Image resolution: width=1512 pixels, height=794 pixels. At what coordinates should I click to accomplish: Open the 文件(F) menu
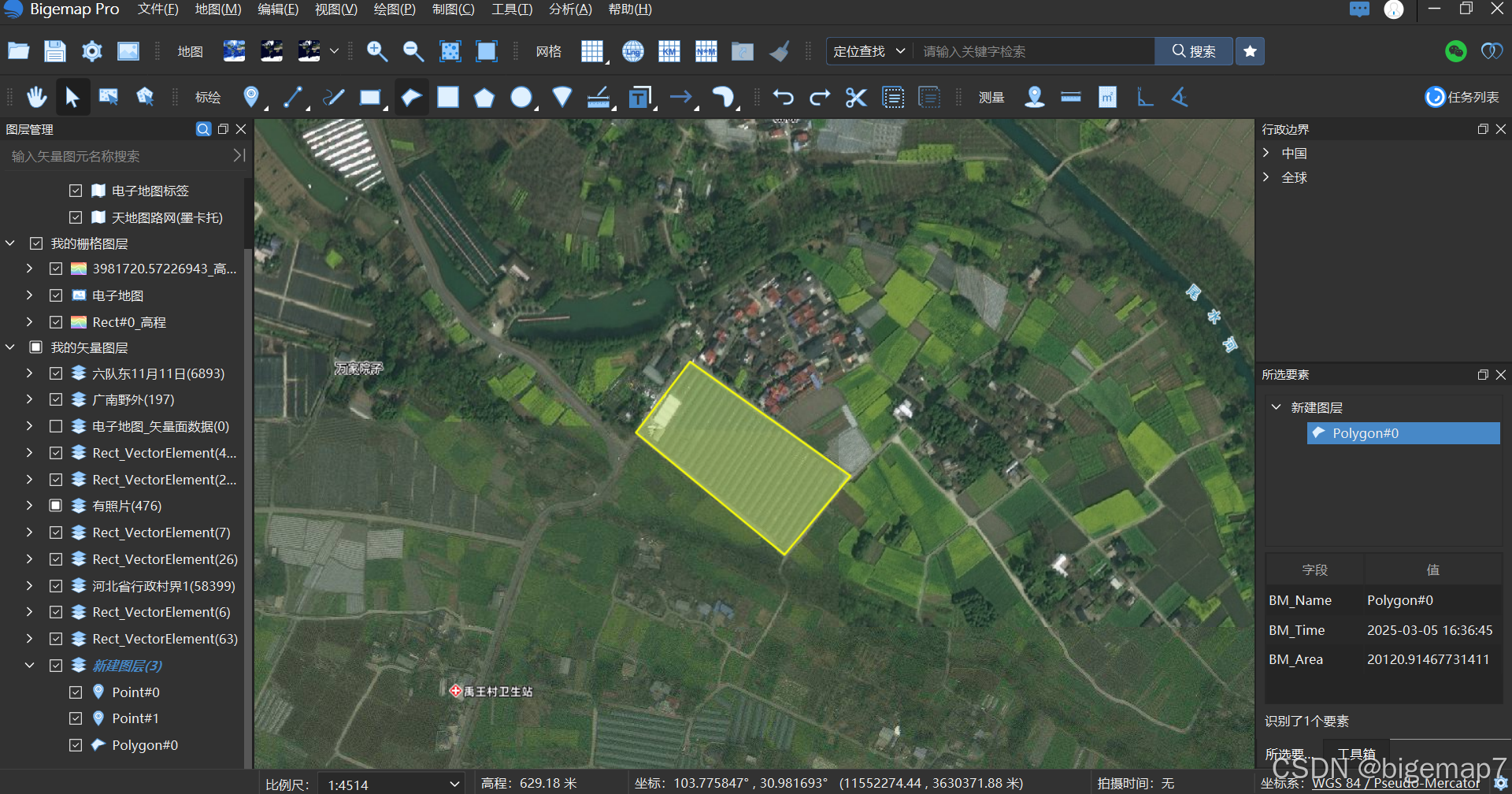158,9
